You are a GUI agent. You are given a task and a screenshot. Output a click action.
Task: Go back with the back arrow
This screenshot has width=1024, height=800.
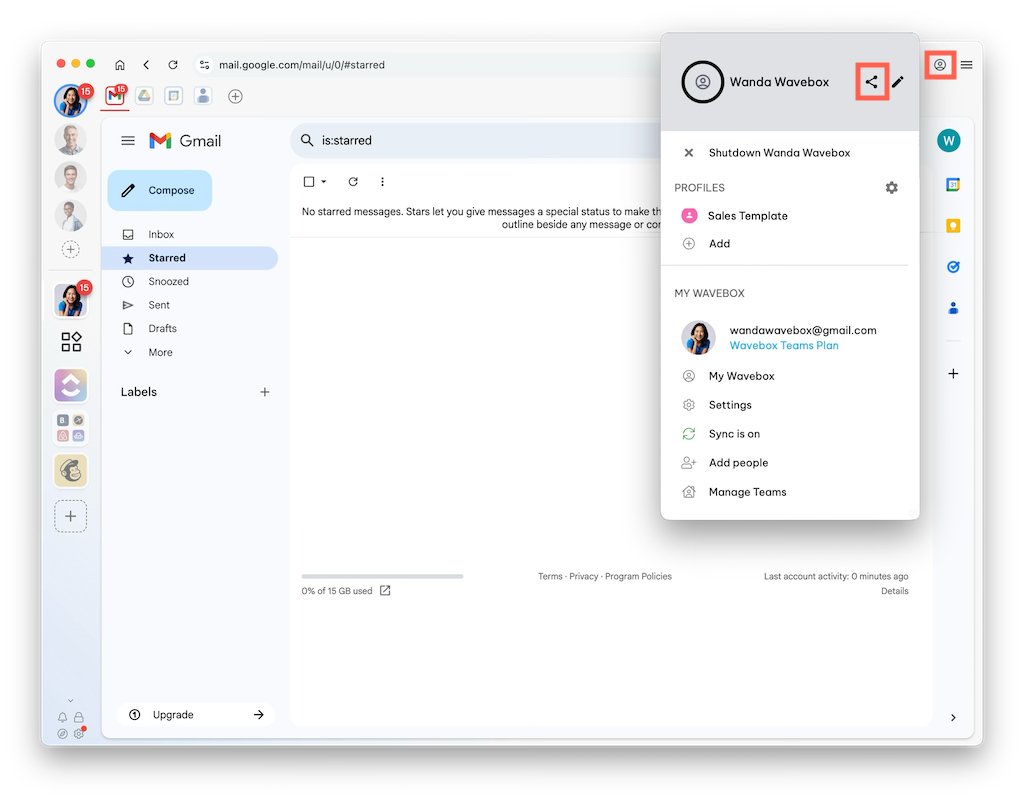146,65
